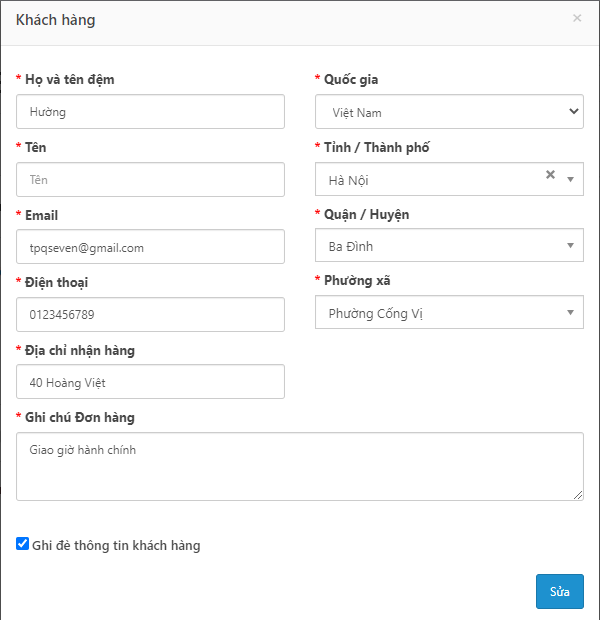This screenshot has height=620, width=600.
Task: Open the Phường xã dropdown list
Action: [x=449, y=312]
